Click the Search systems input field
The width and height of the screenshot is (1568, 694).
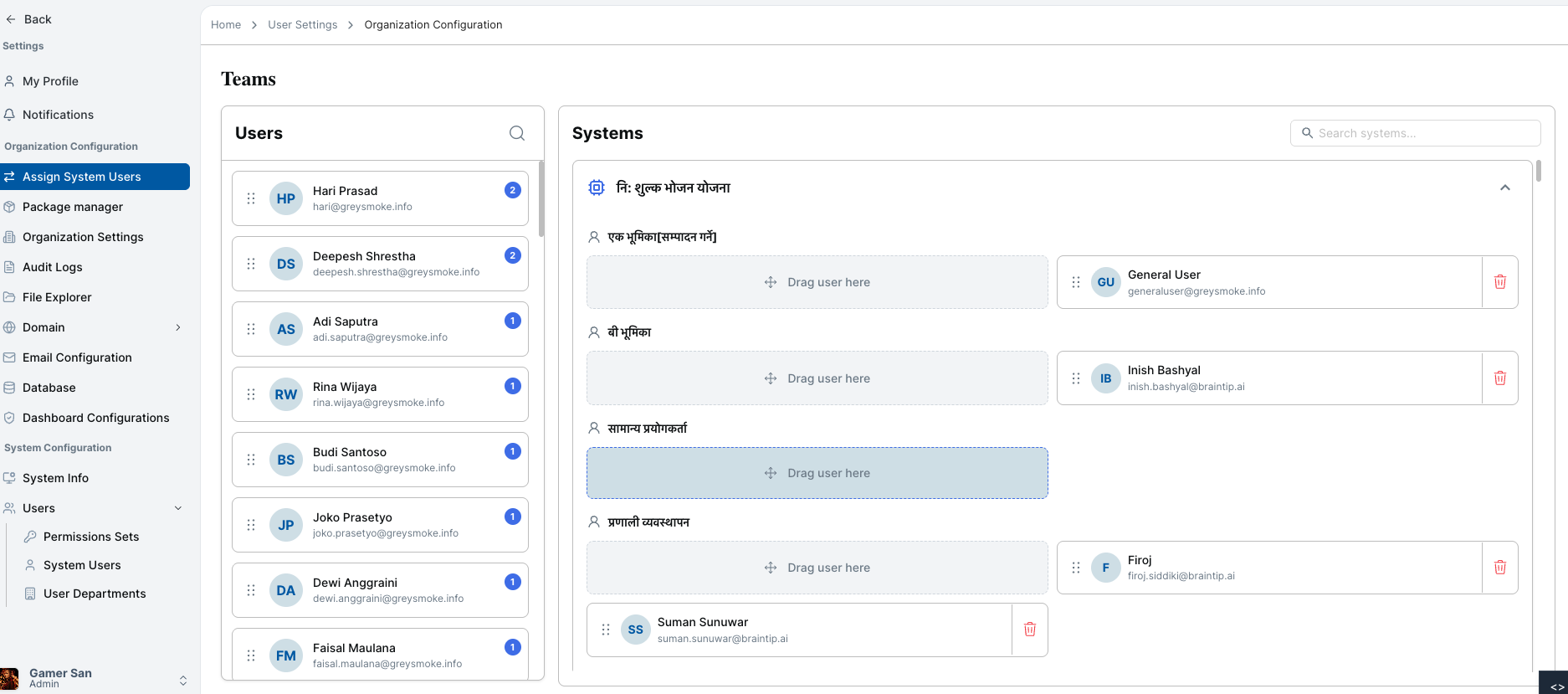coord(1416,133)
